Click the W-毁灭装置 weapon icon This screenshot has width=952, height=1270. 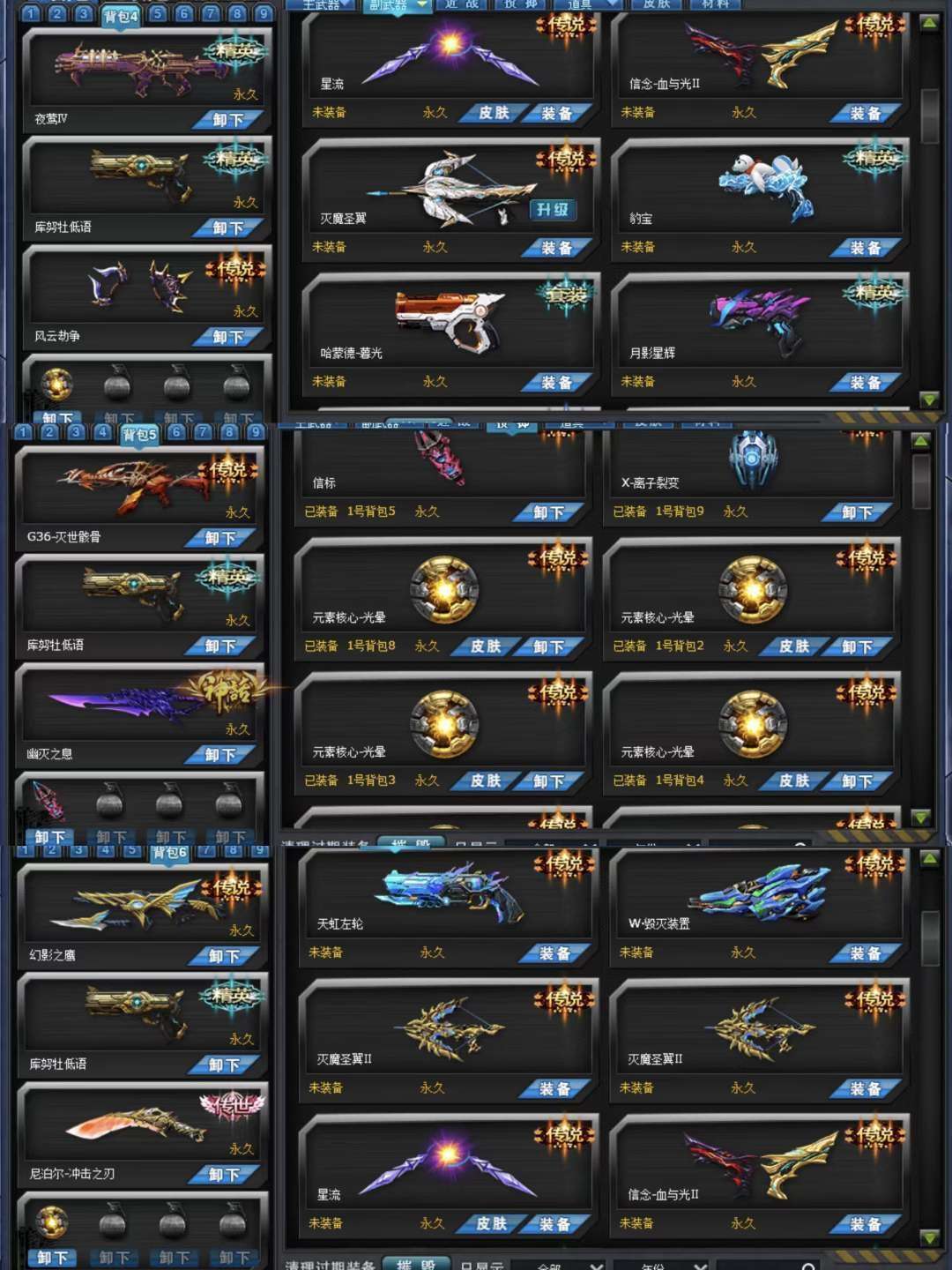click(760, 893)
